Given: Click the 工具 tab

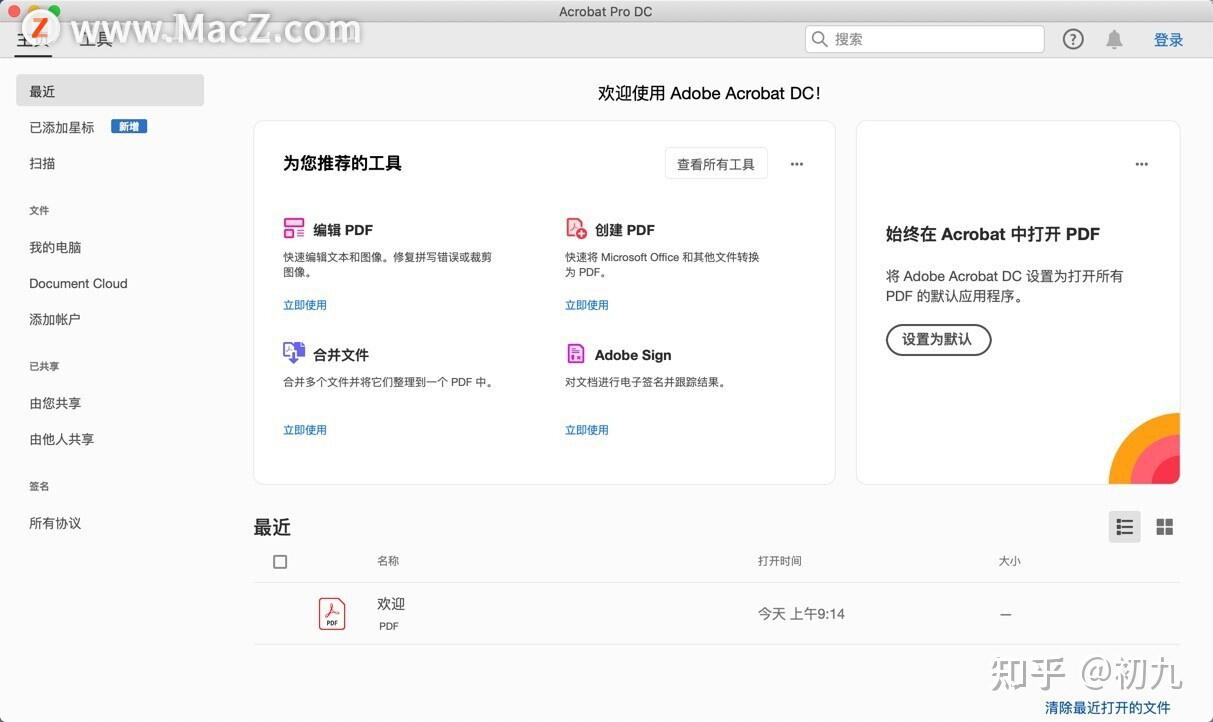Looking at the screenshot, I should 95,40.
